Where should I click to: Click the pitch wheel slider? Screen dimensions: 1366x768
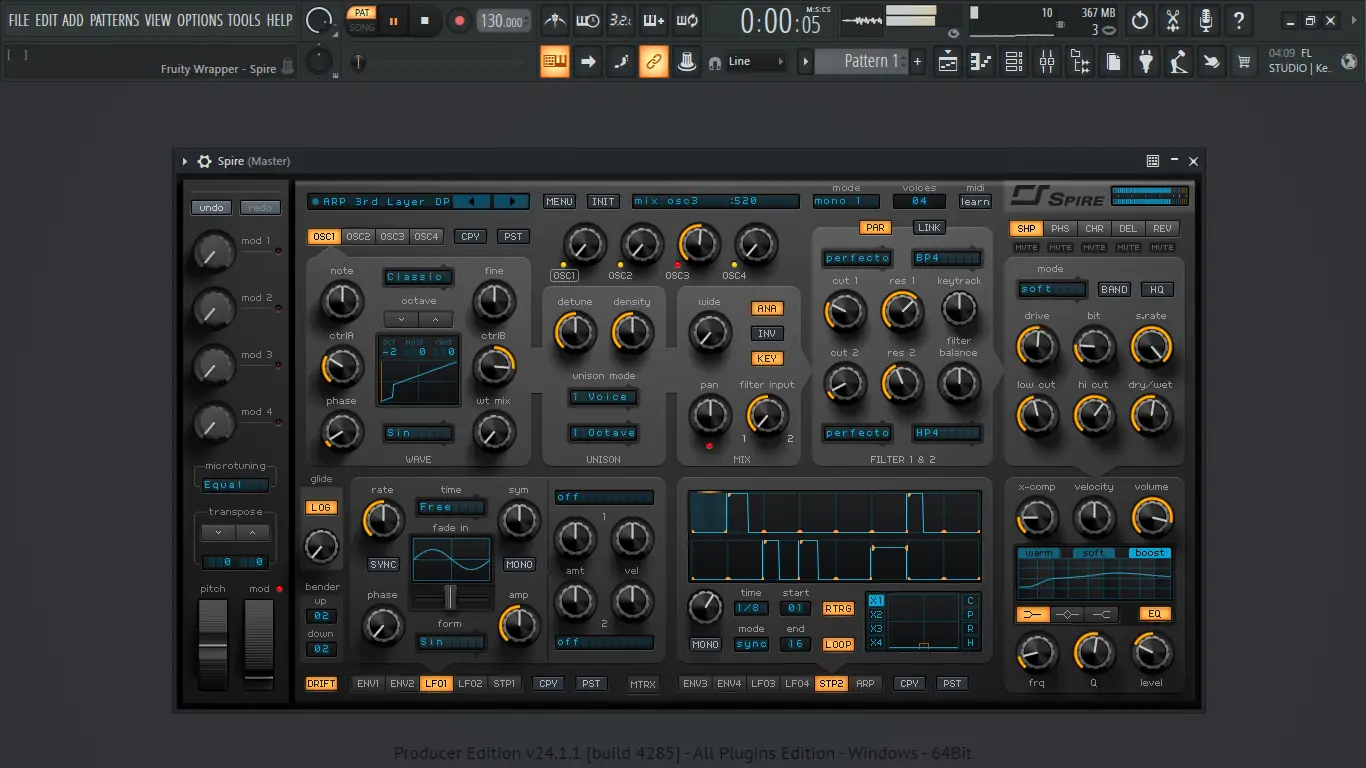pos(213,644)
